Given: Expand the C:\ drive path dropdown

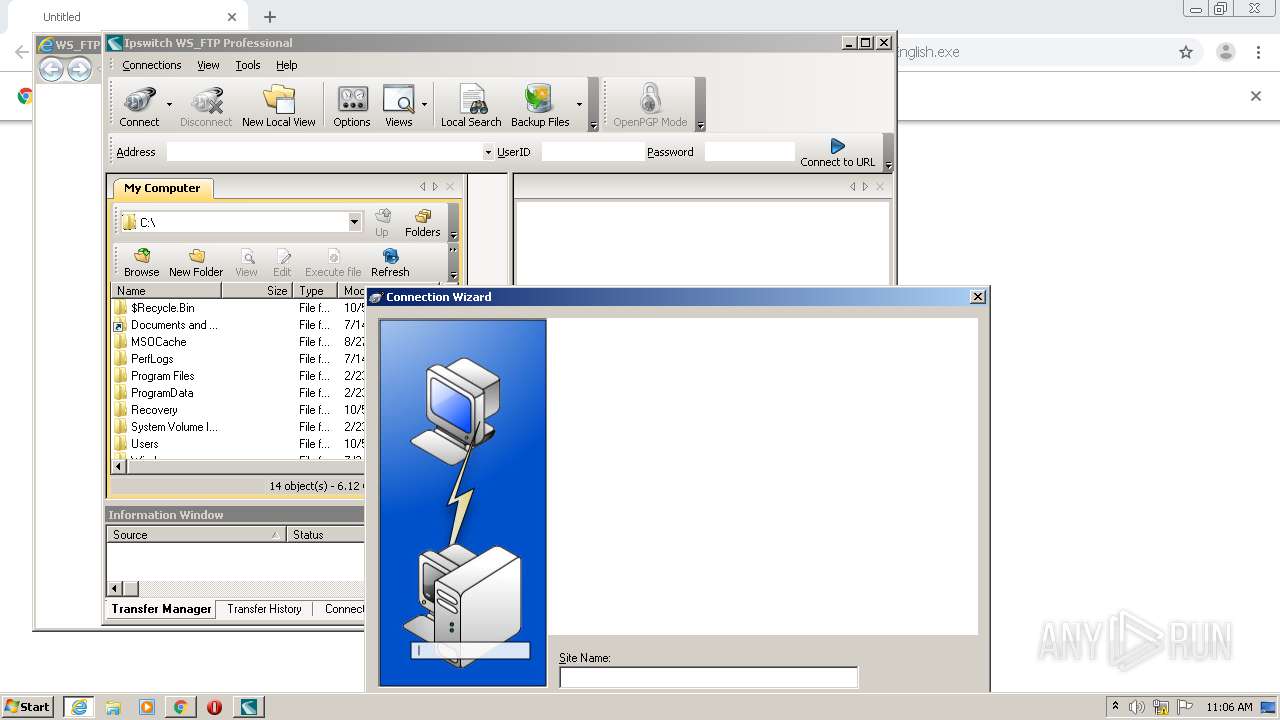Looking at the screenshot, I should click(x=354, y=222).
